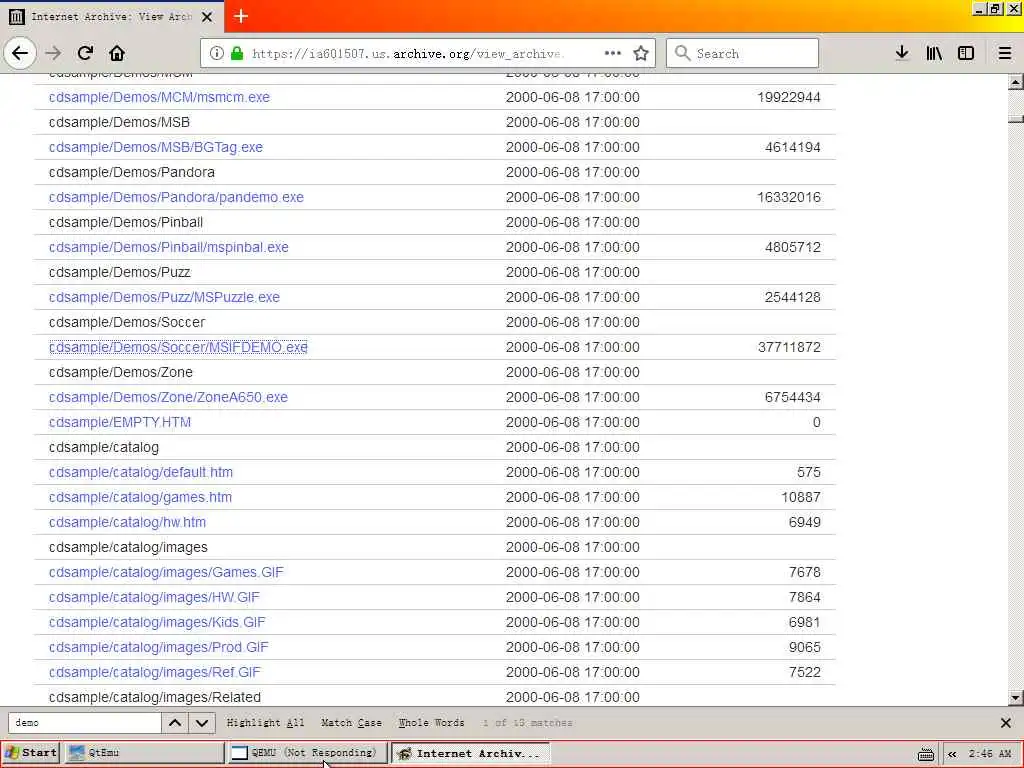
Task: Open cdsample/Demos/Pinball/mspinbal.exe link
Action: (168, 247)
